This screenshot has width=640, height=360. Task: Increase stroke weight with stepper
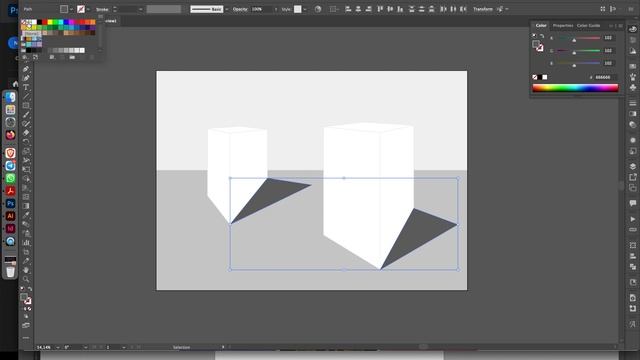pyautogui.click(x=115, y=7)
